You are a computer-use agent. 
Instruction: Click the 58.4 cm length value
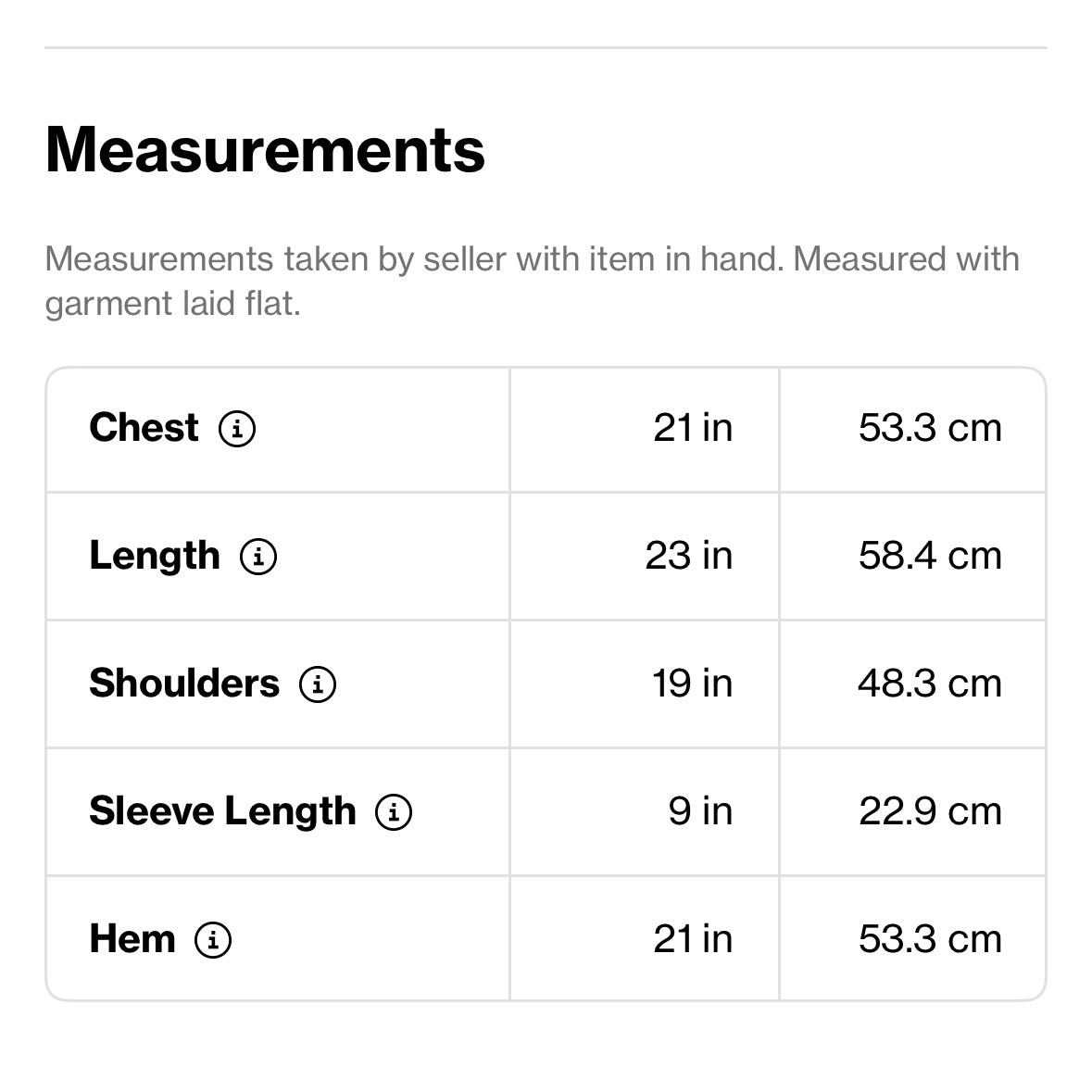tap(930, 556)
